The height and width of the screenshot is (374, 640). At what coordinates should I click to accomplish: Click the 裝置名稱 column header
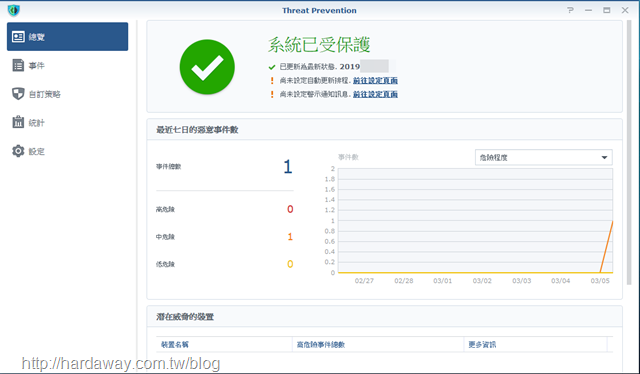point(224,345)
